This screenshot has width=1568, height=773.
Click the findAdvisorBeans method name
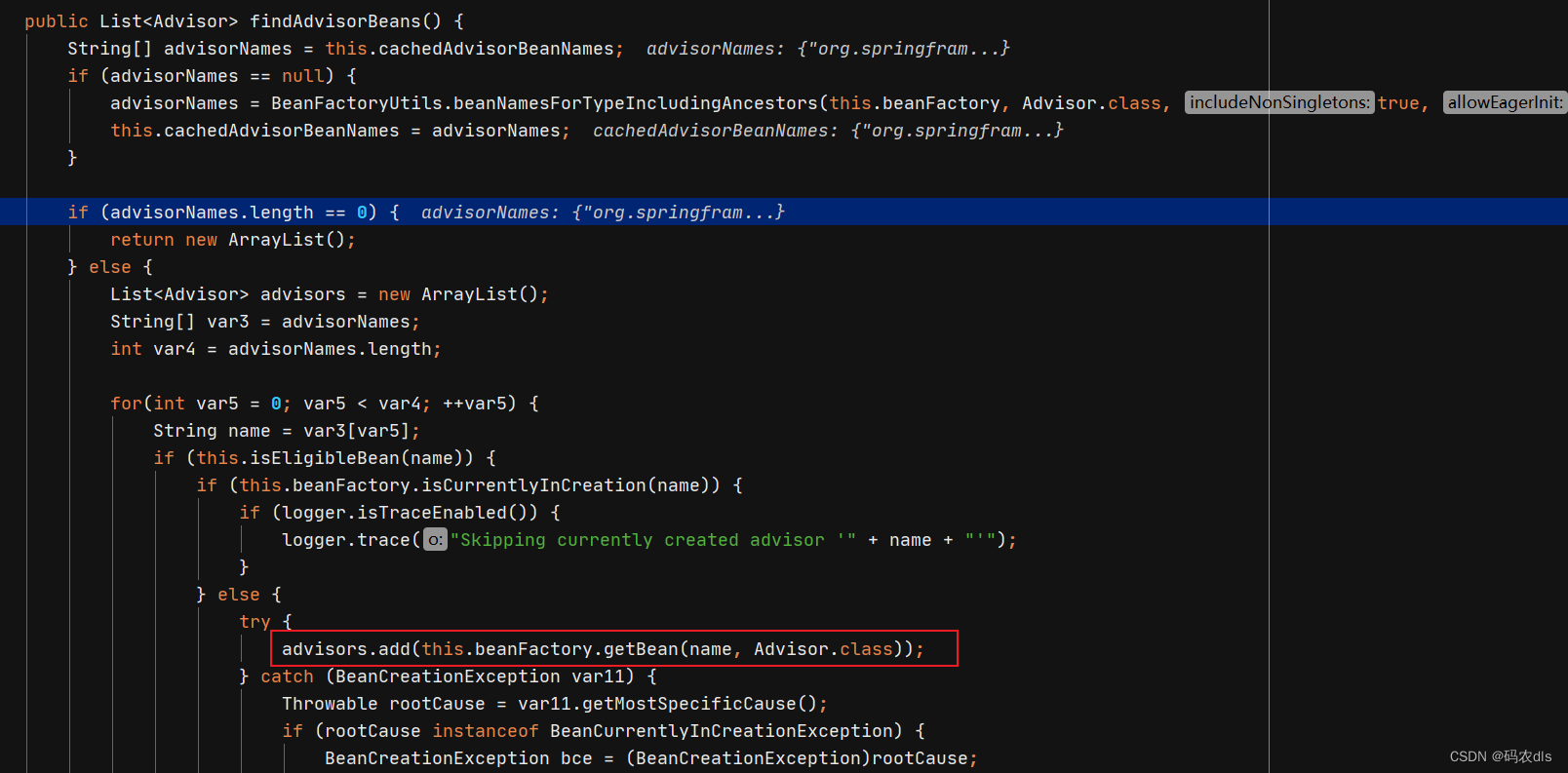click(335, 21)
